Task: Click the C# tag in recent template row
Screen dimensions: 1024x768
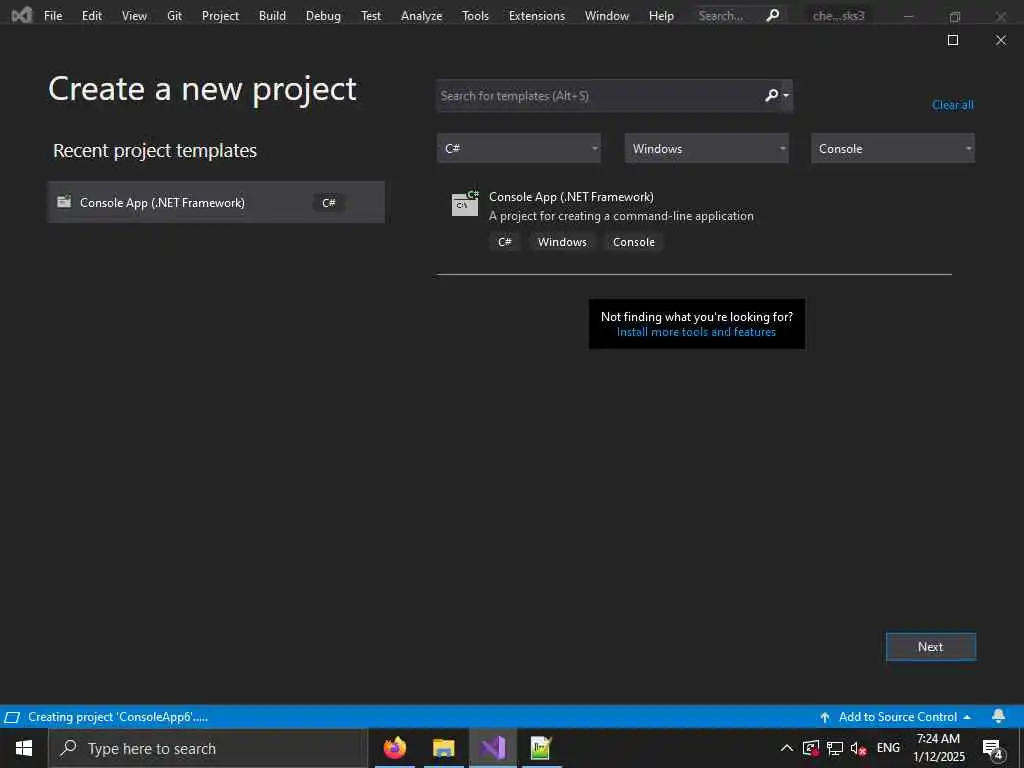Action: 328,202
